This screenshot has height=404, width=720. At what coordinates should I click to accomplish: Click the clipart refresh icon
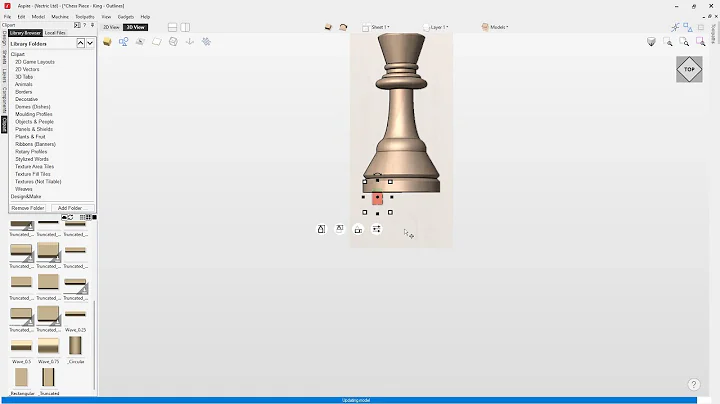(70, 218)
